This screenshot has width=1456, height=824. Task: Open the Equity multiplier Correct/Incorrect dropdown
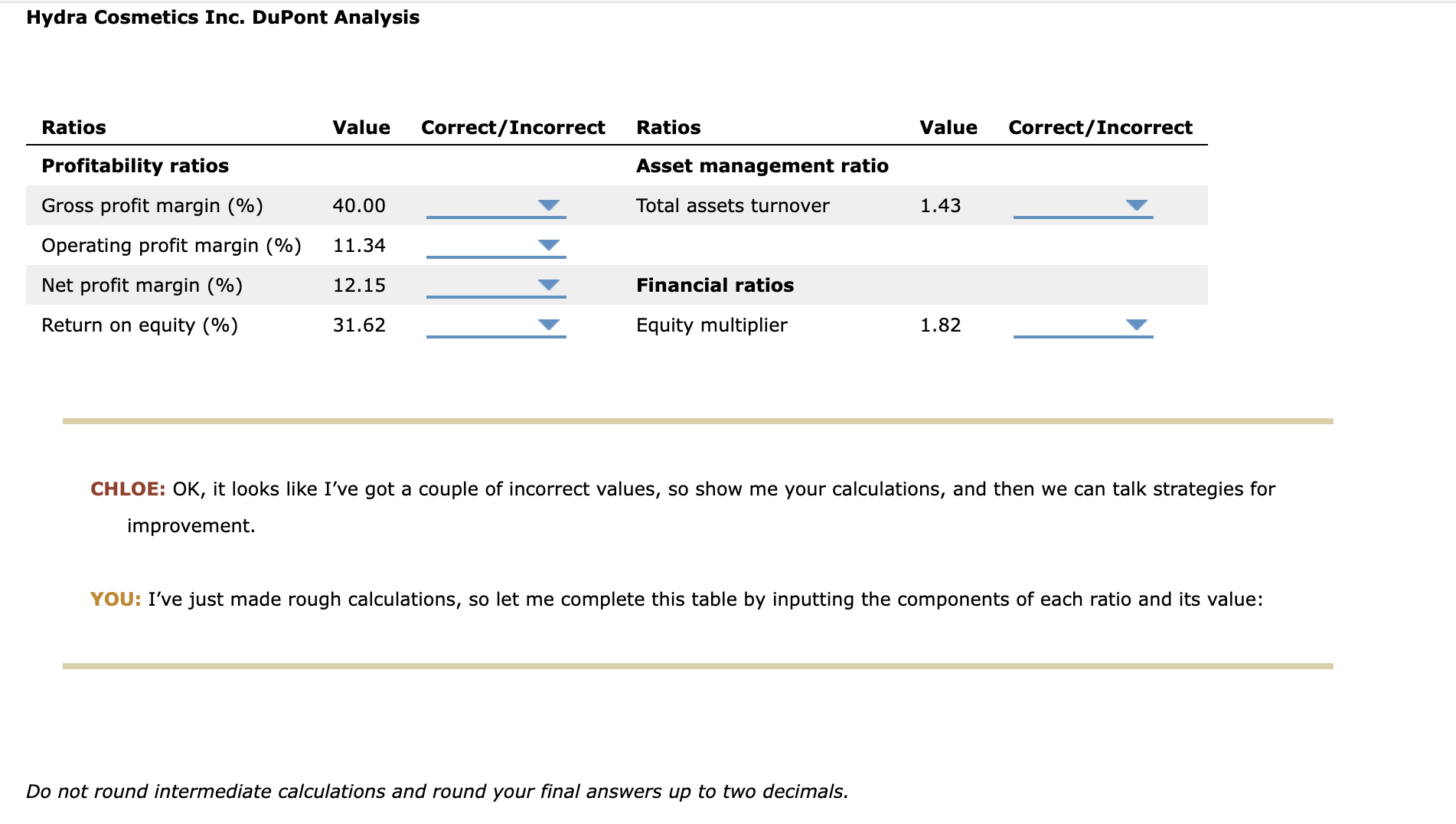click(1135, 325)
